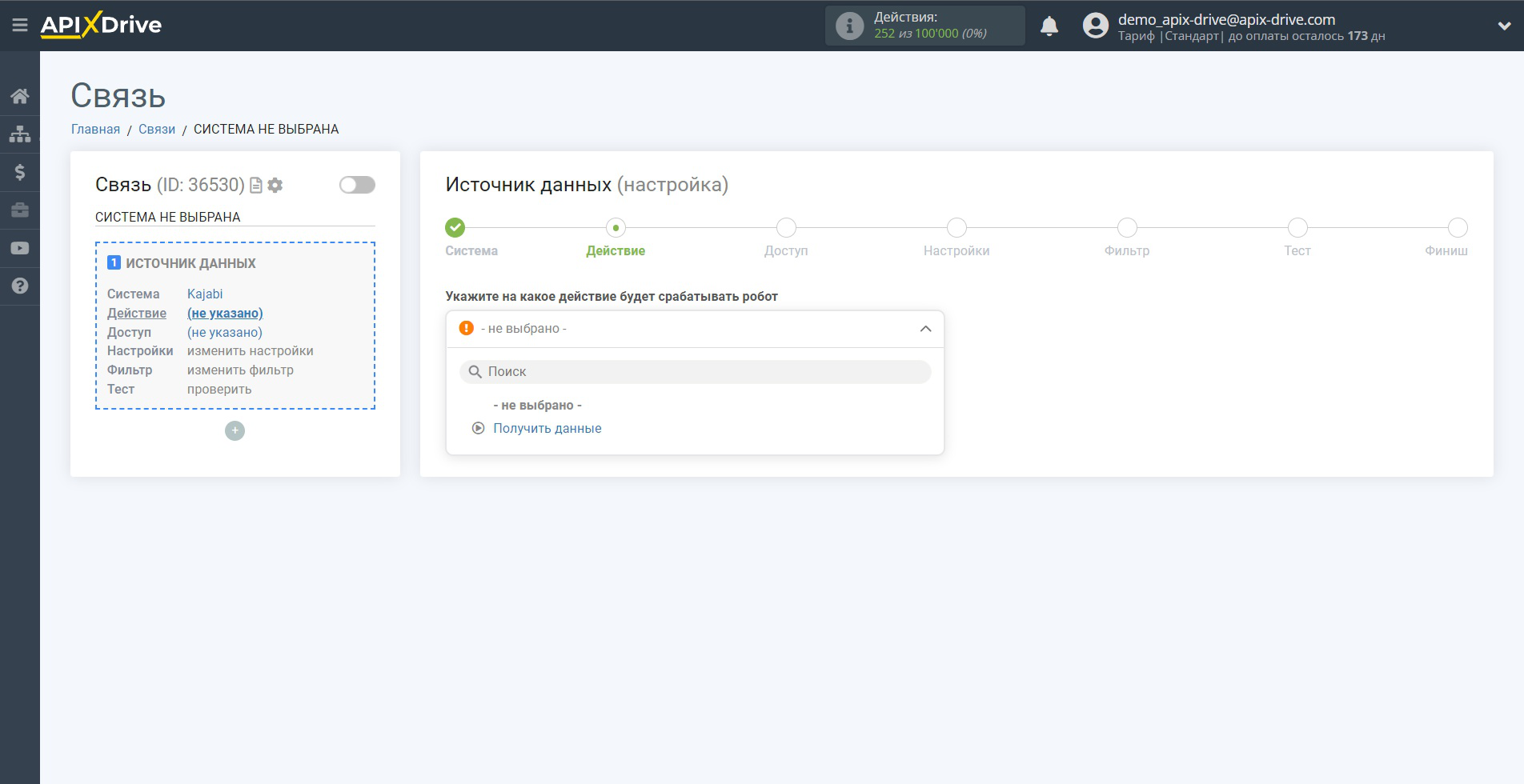
Task: Click the 'проверить' test link
Action: tap(219, 389)
